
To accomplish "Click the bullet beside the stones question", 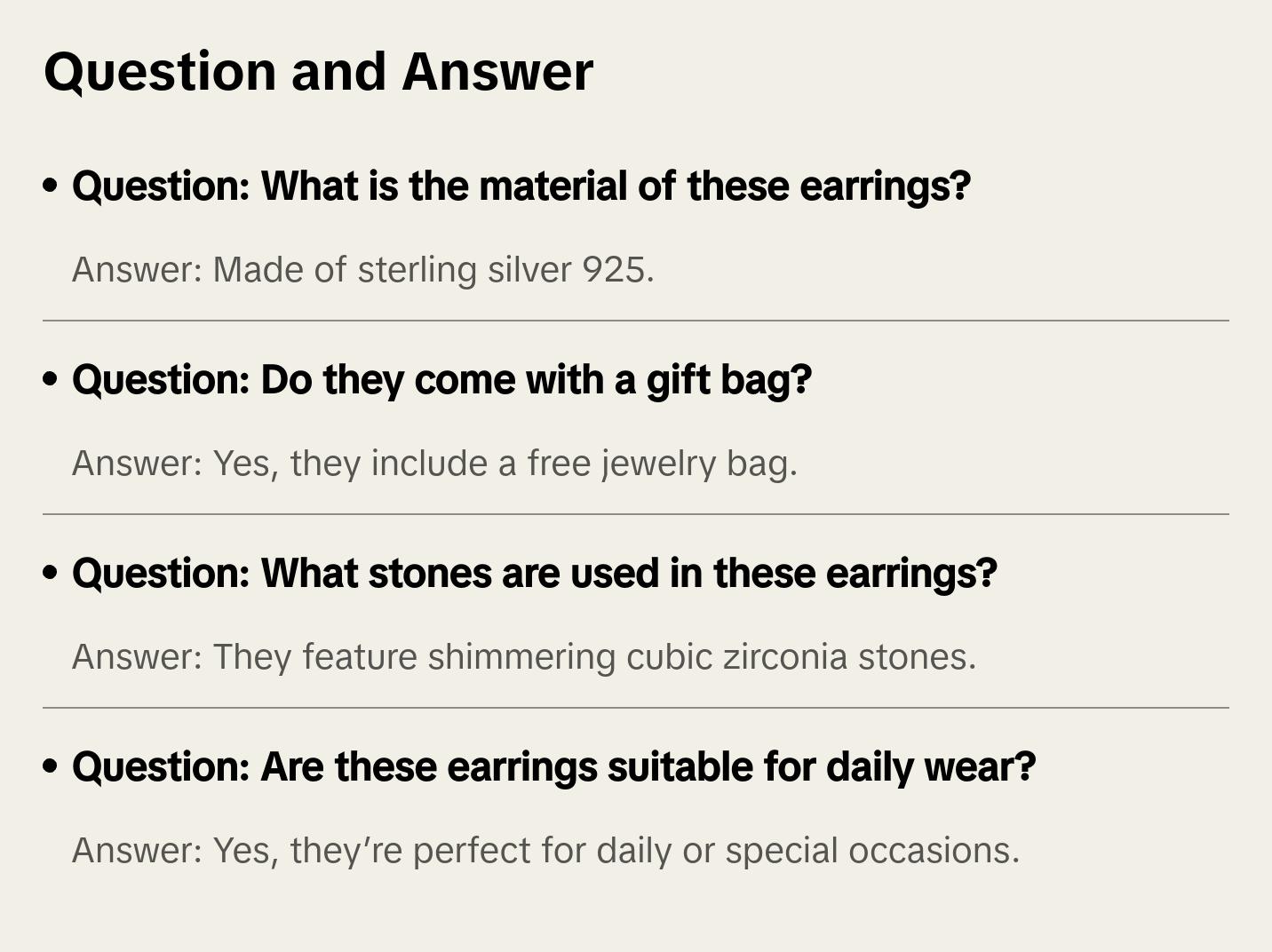I will [x=51, y=574].
